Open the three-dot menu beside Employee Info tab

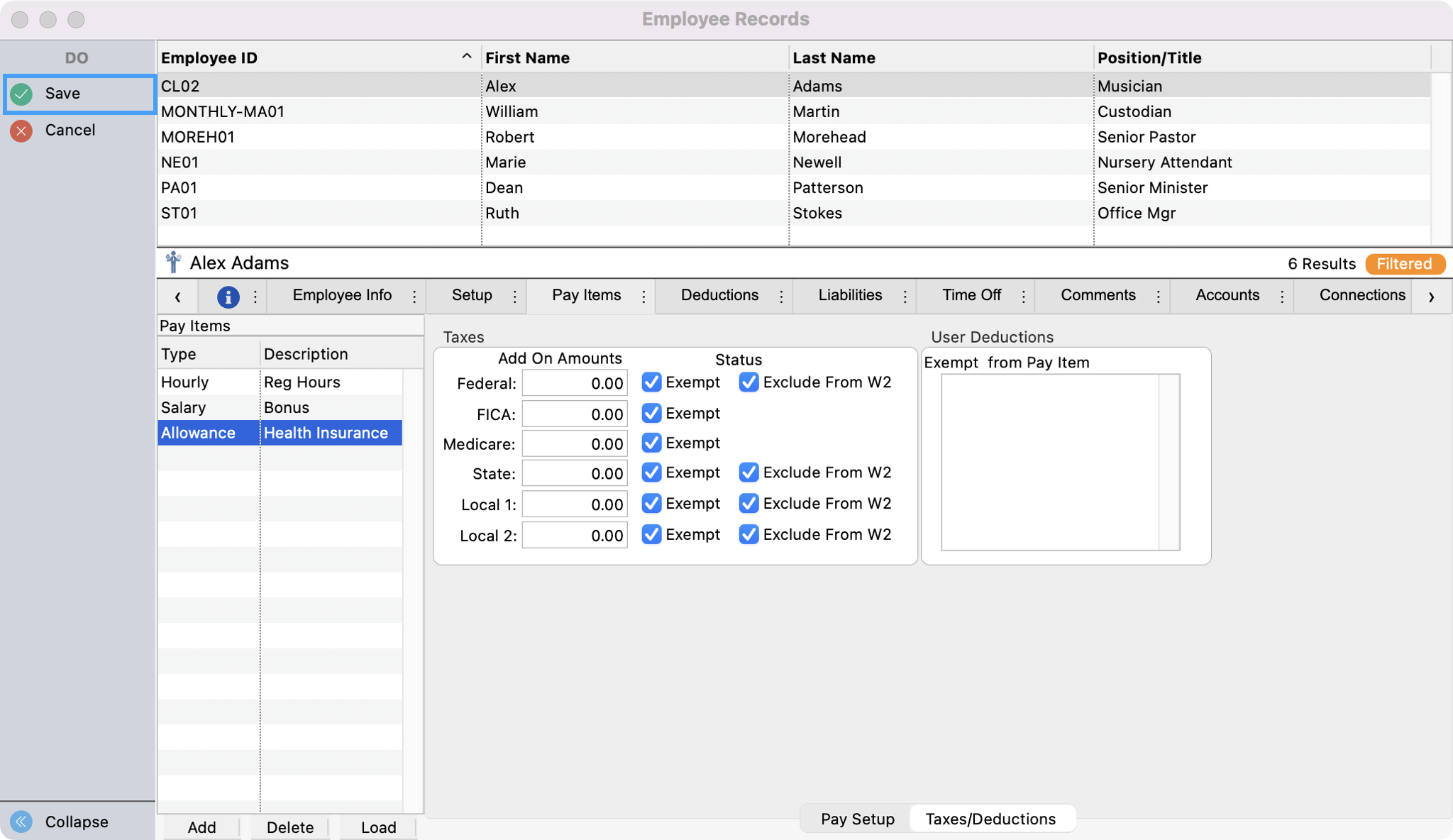coord(414,297)
